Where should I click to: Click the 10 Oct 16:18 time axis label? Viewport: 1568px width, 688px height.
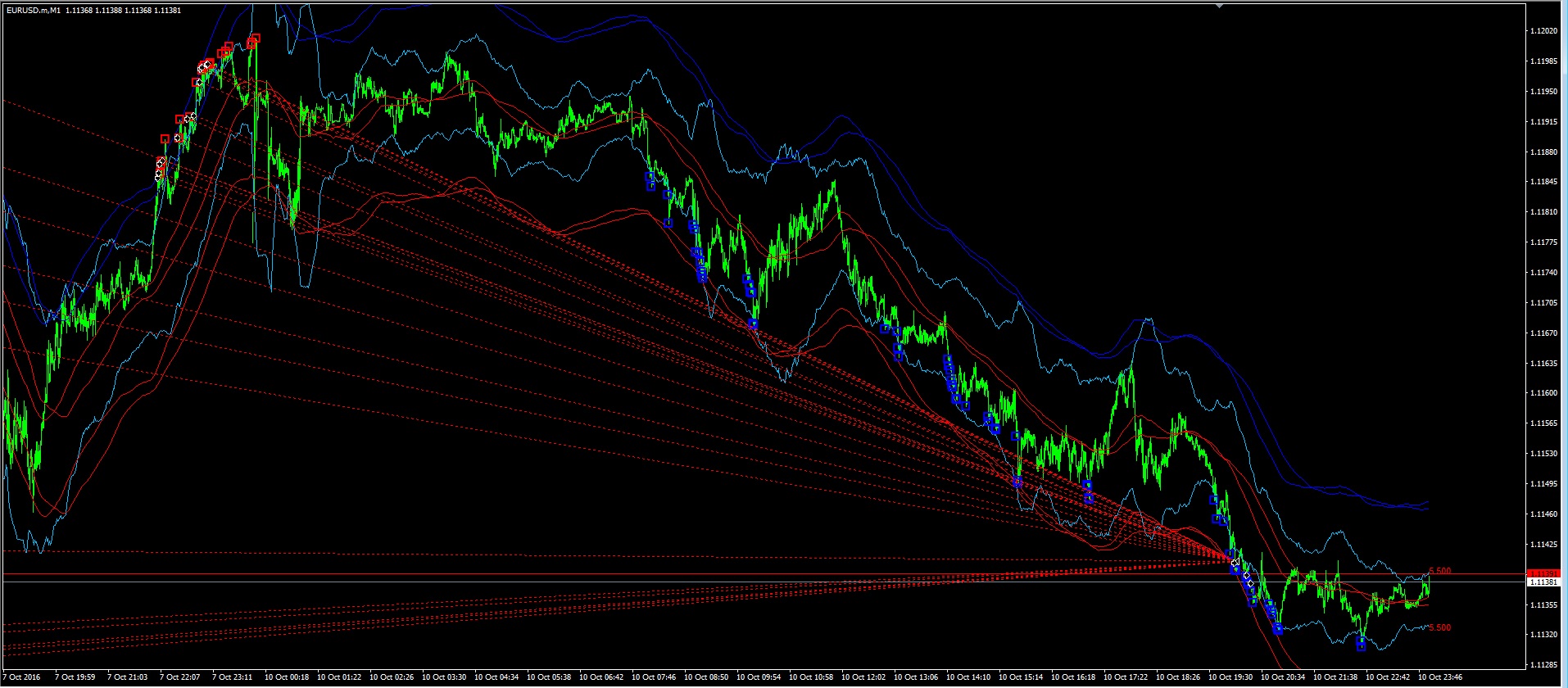[x=1073, y=677]
